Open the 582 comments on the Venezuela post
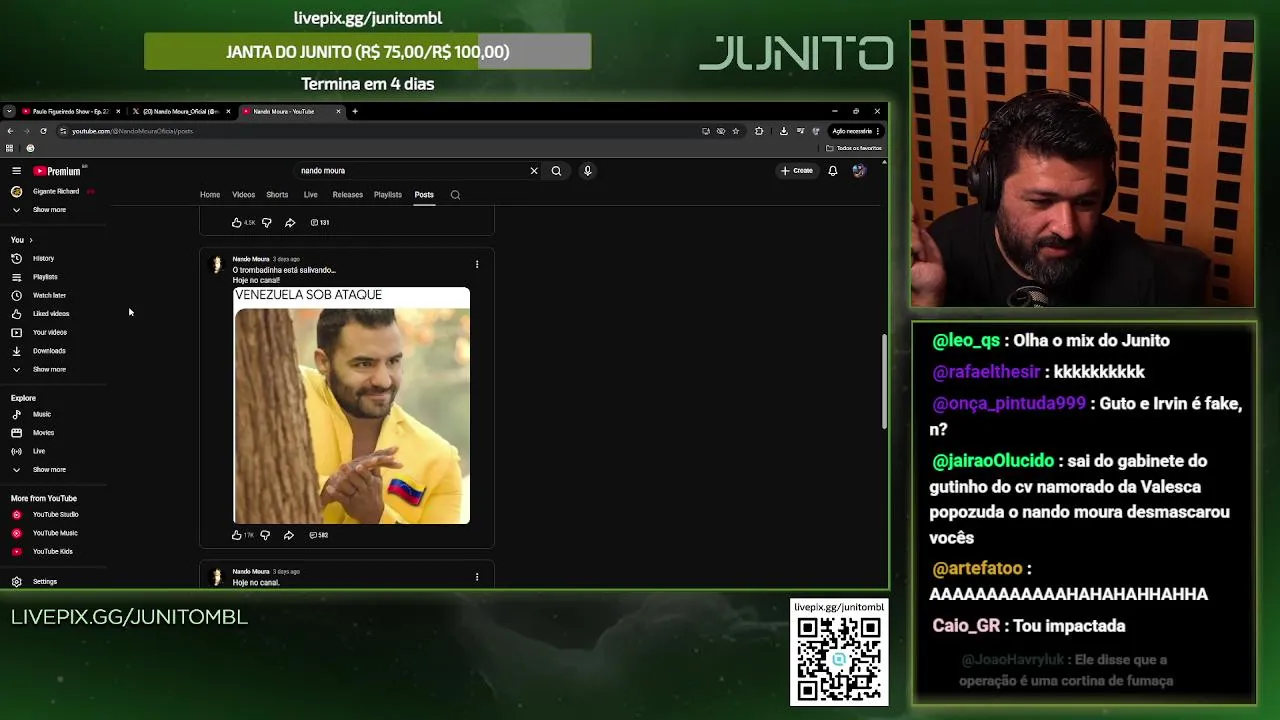The image size is (1280, 720). click(x=319, y=535)
